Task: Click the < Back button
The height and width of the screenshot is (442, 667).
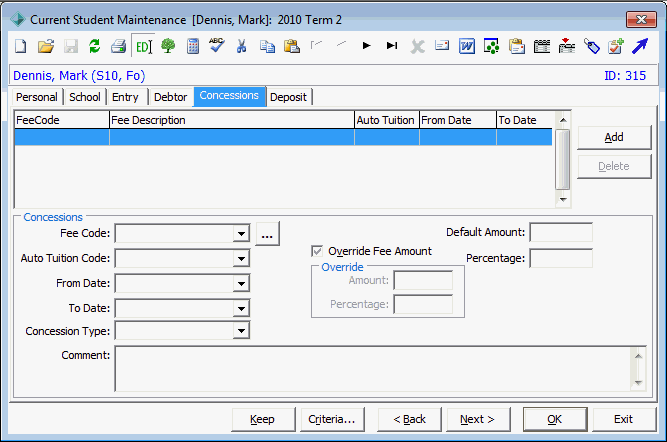Action: [x=409, y=419]
